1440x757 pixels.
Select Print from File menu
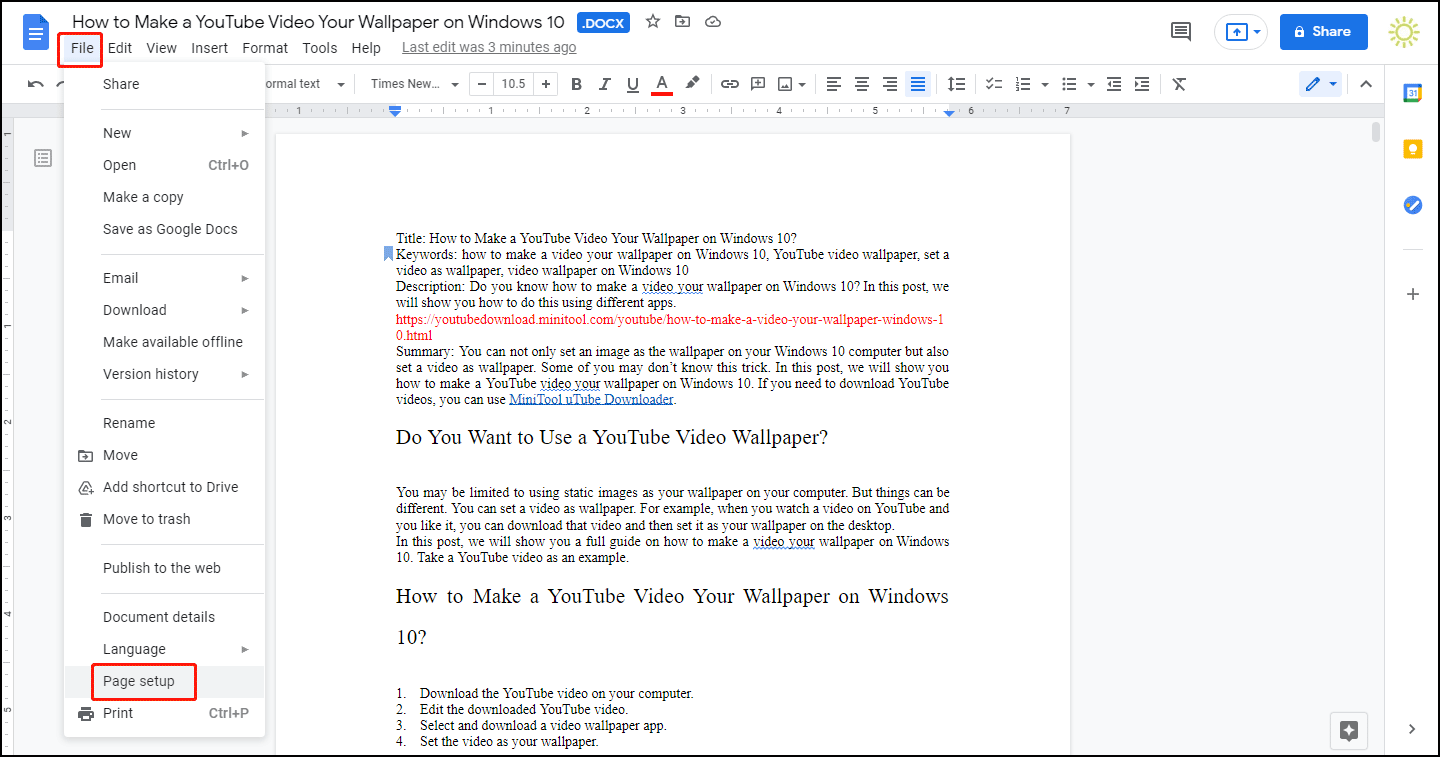pos(165,713)
